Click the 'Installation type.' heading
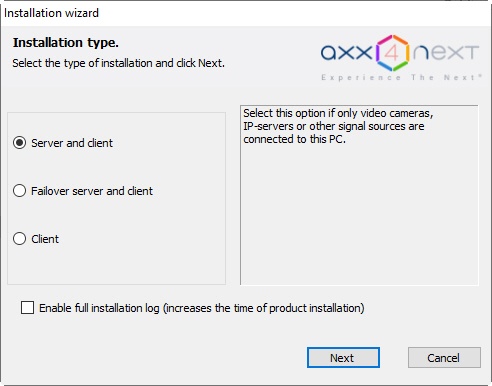 pos(66,43)
